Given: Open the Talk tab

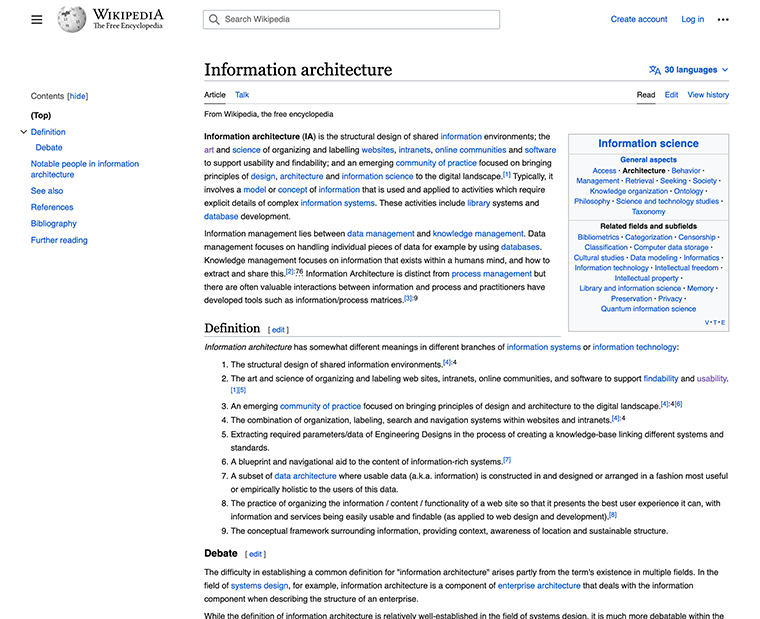Looking at the screenshot, I should pos(242,95).
